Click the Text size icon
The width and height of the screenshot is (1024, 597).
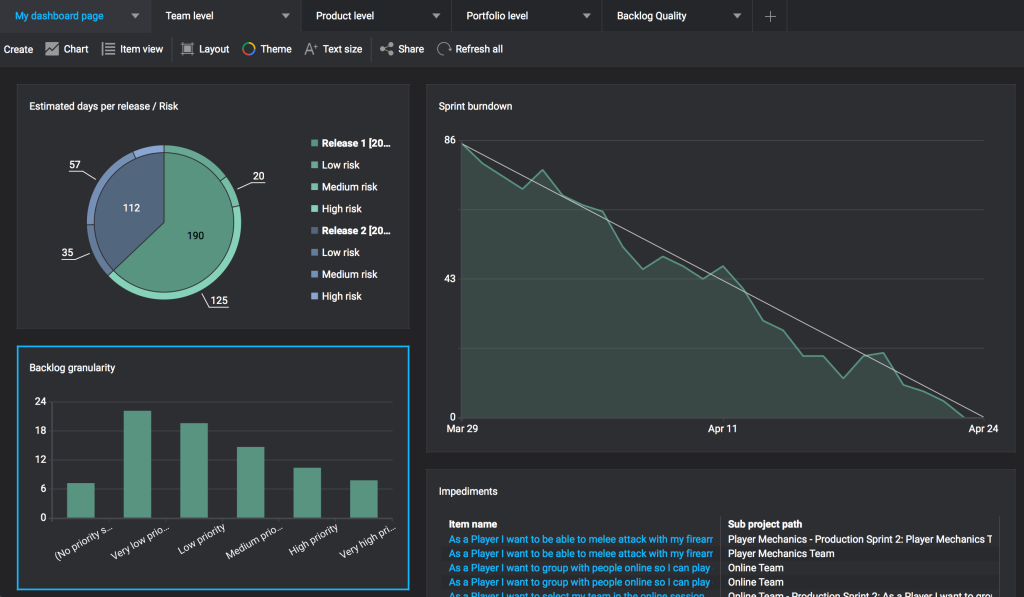(311, 49)
